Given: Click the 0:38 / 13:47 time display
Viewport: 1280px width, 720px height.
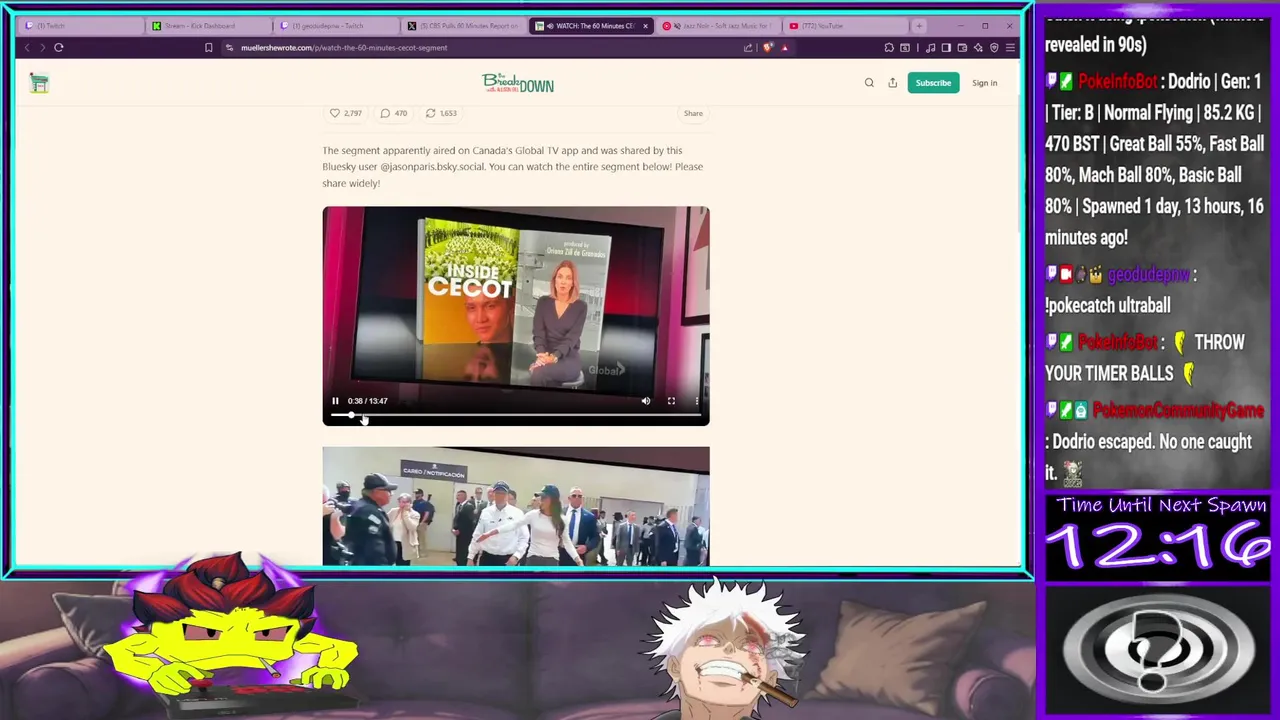Looking at the screenshot, I should click(x=367, y=401).
